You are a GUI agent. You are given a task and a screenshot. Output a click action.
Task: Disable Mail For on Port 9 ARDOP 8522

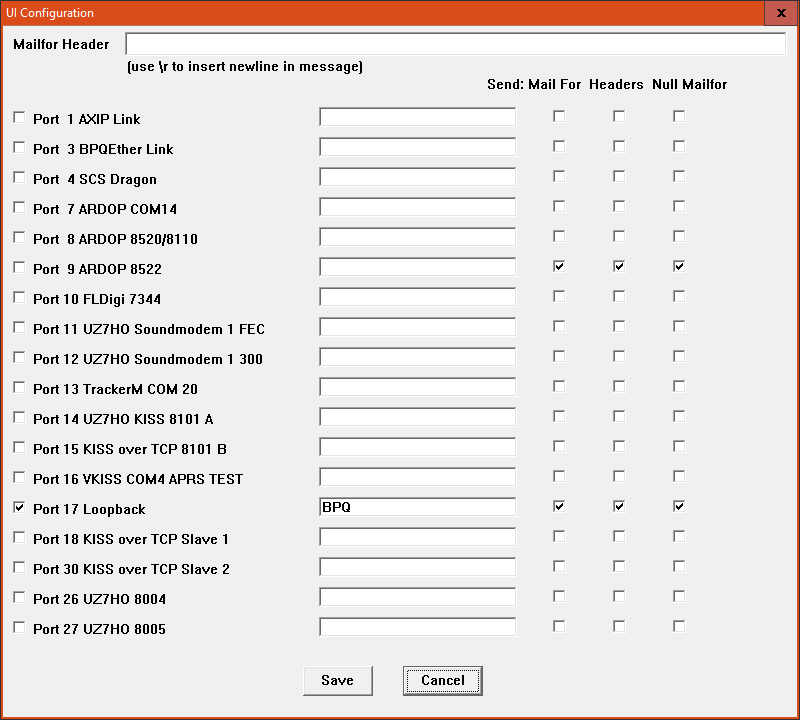click(559, 266)
